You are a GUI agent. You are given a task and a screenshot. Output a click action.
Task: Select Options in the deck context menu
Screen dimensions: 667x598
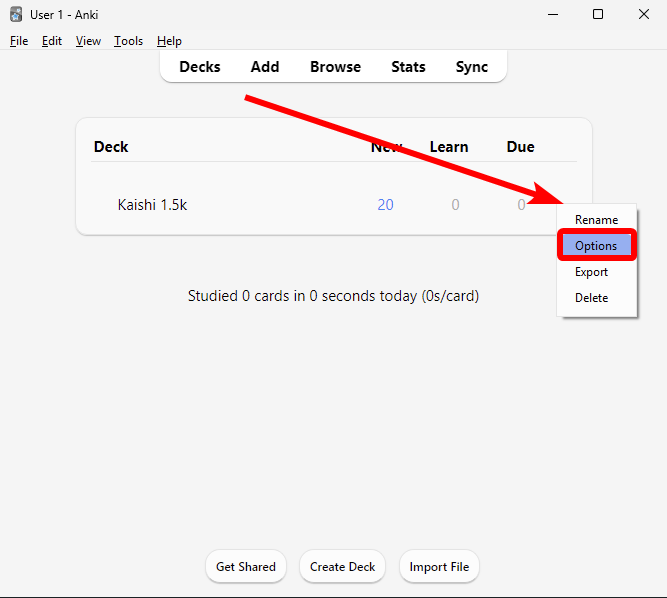click(x=596, y=246)
